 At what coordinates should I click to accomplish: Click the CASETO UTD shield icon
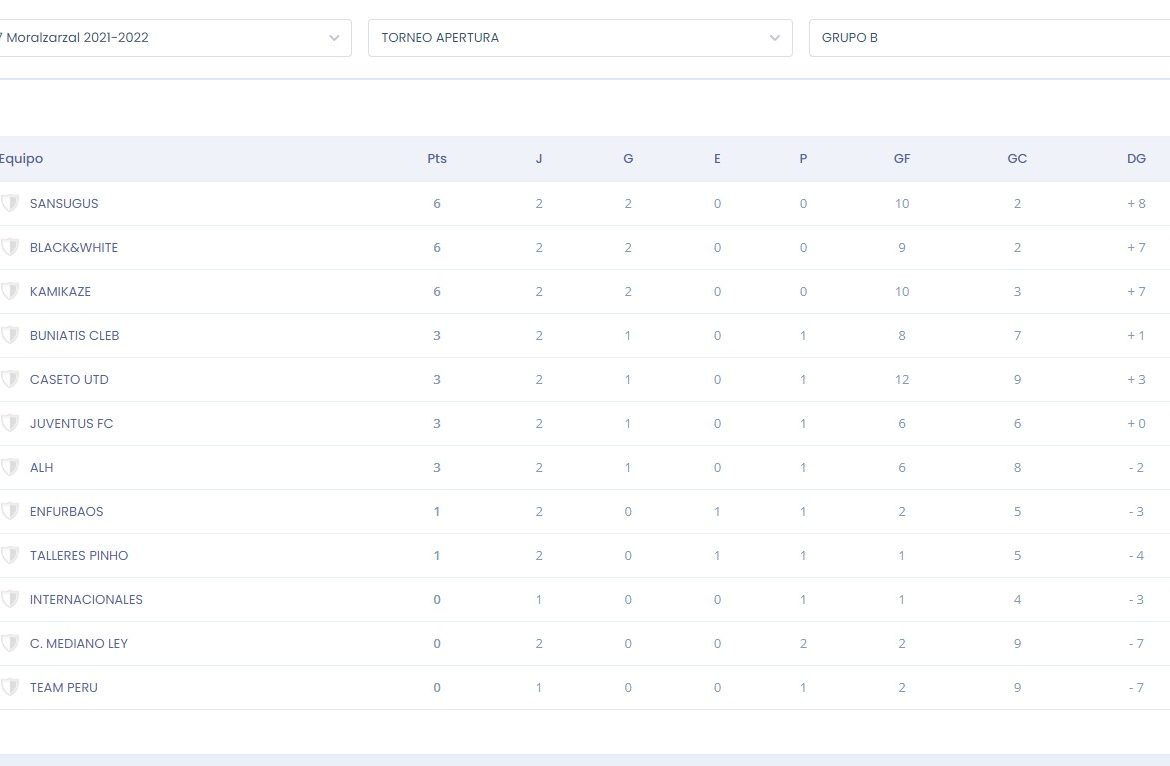point(10,380)
